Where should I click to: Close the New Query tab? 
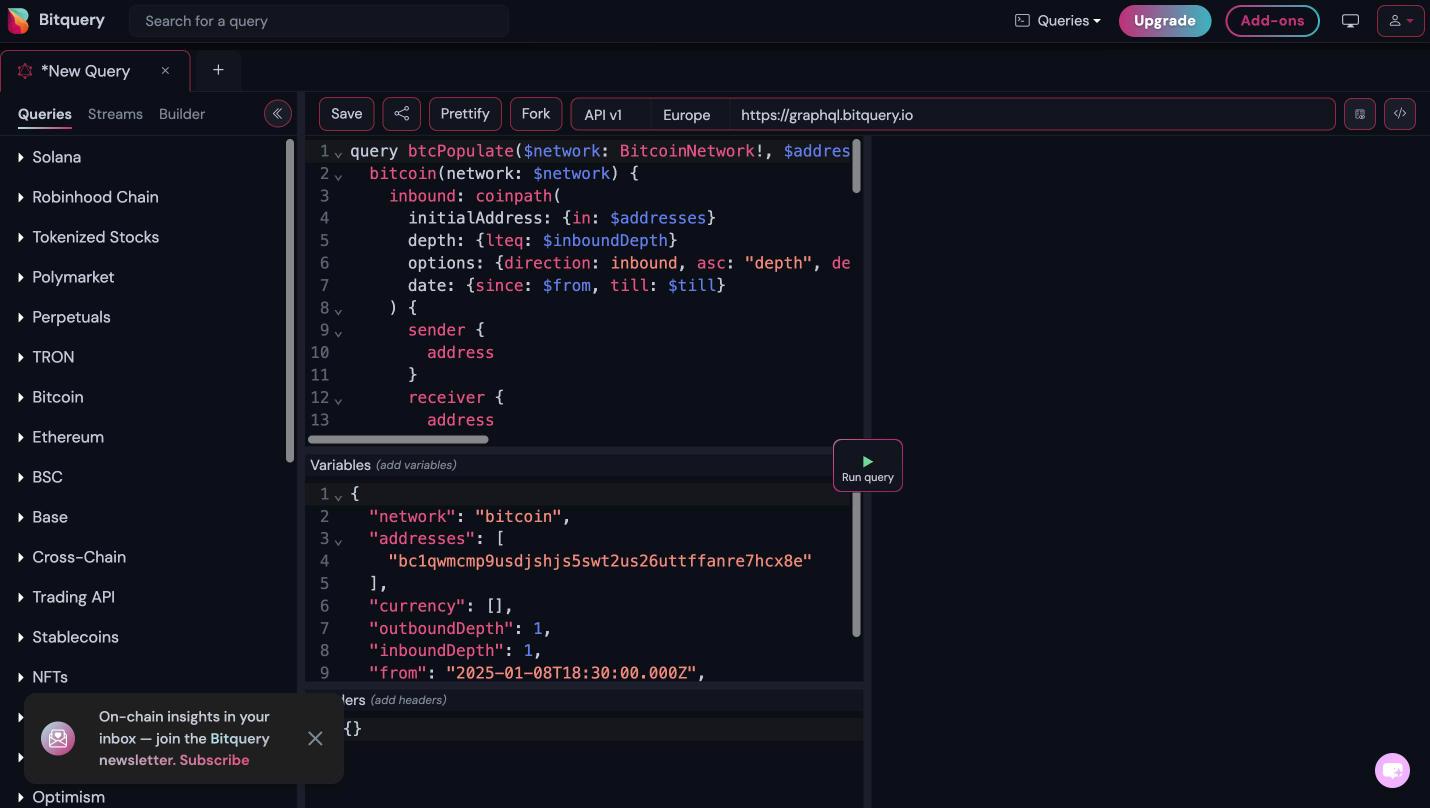click(165, 71)
